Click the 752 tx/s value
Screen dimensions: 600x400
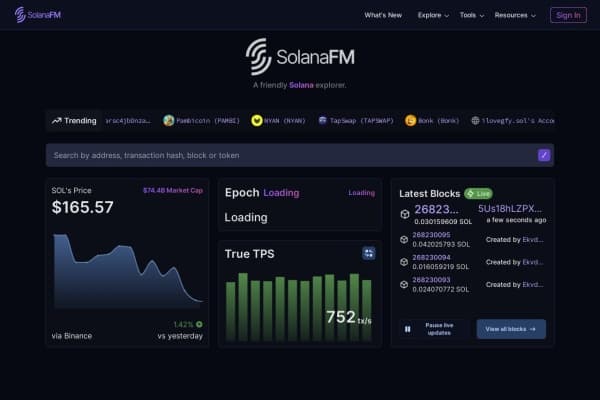349,317
